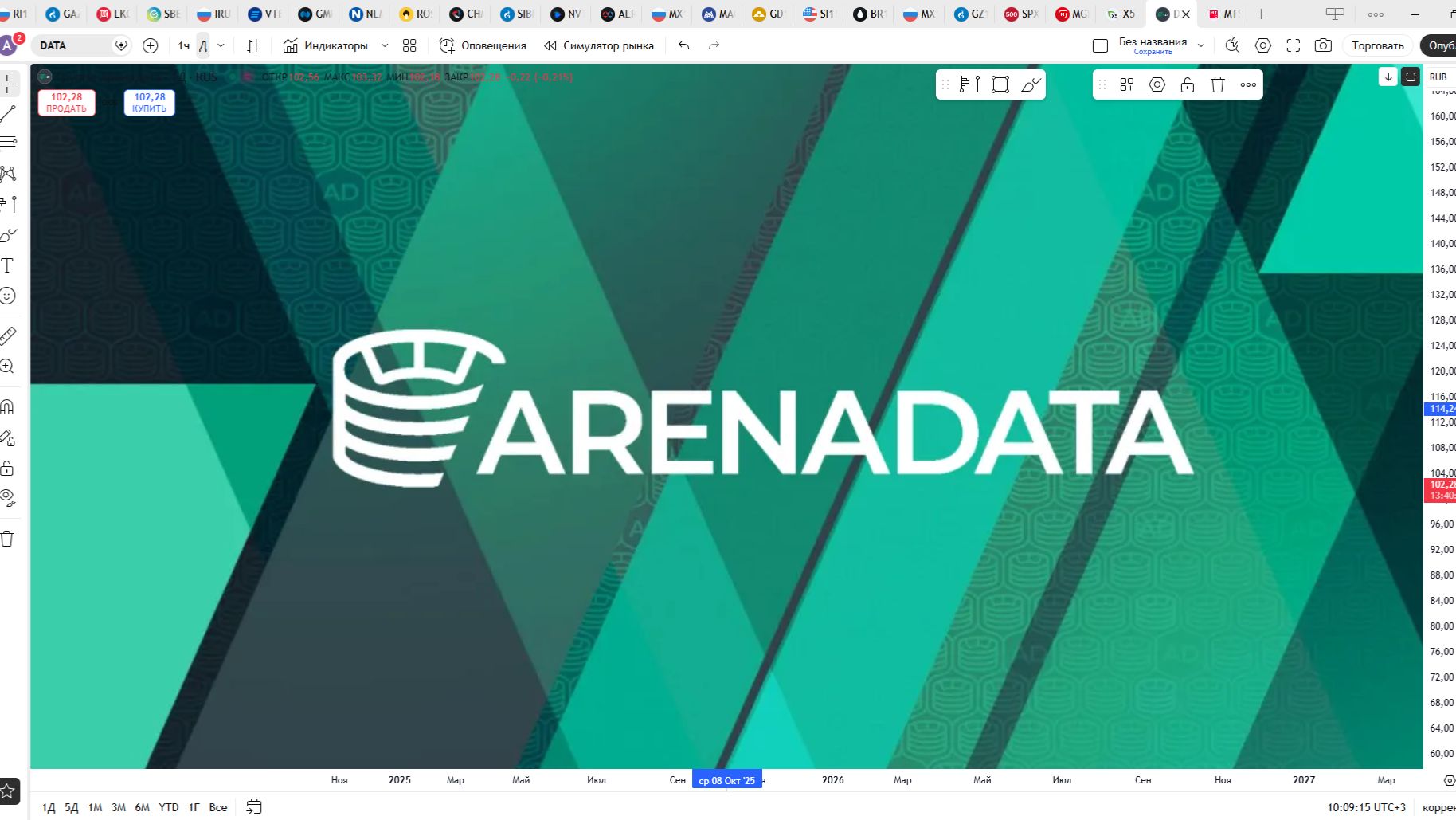Open Индикаторы

326,45
